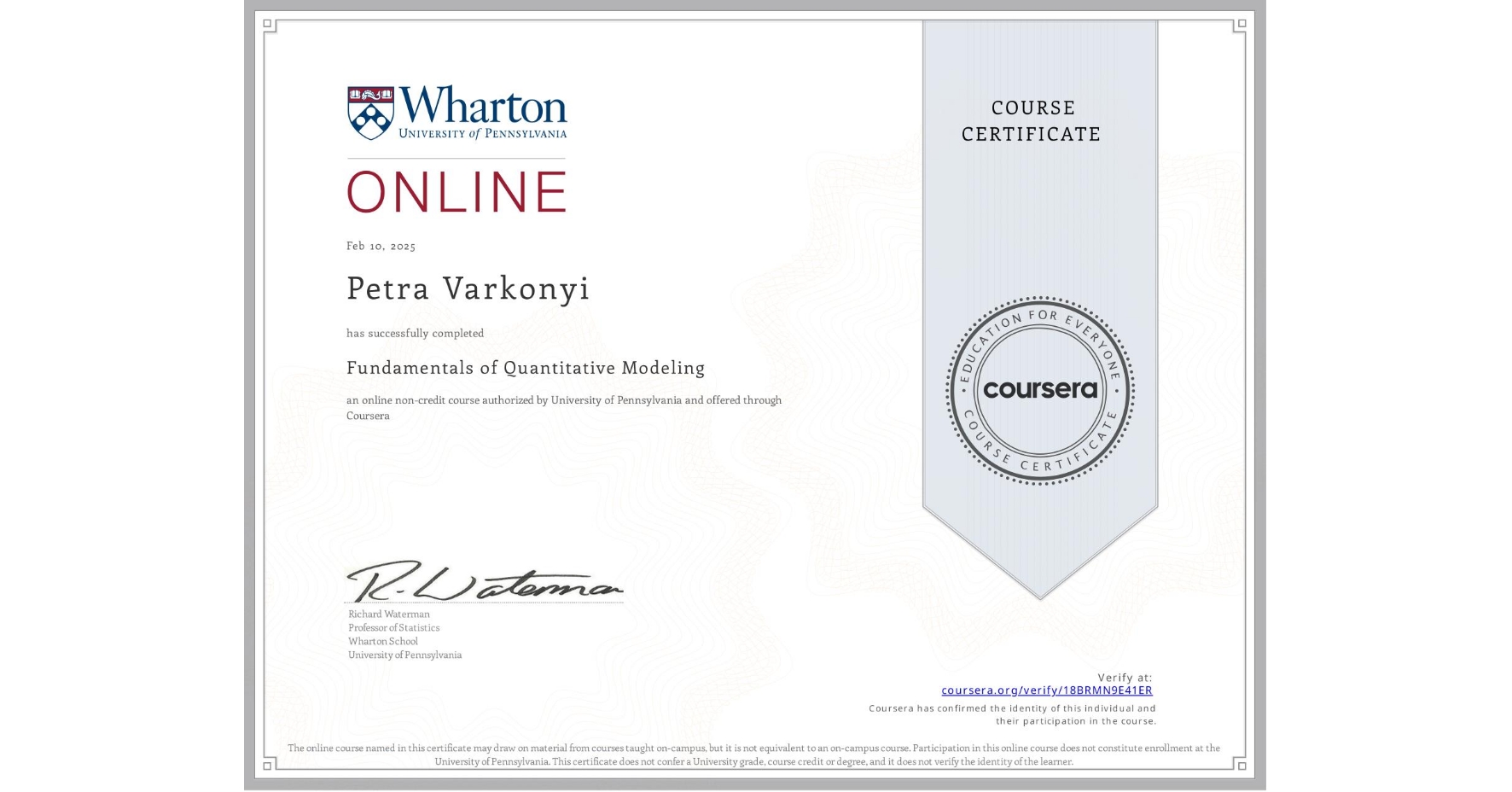This screenshot has width=1512, height=792.
Task: Click the Fundamentals of Quantitative Modeling title
Action: [x=525, y=368]
